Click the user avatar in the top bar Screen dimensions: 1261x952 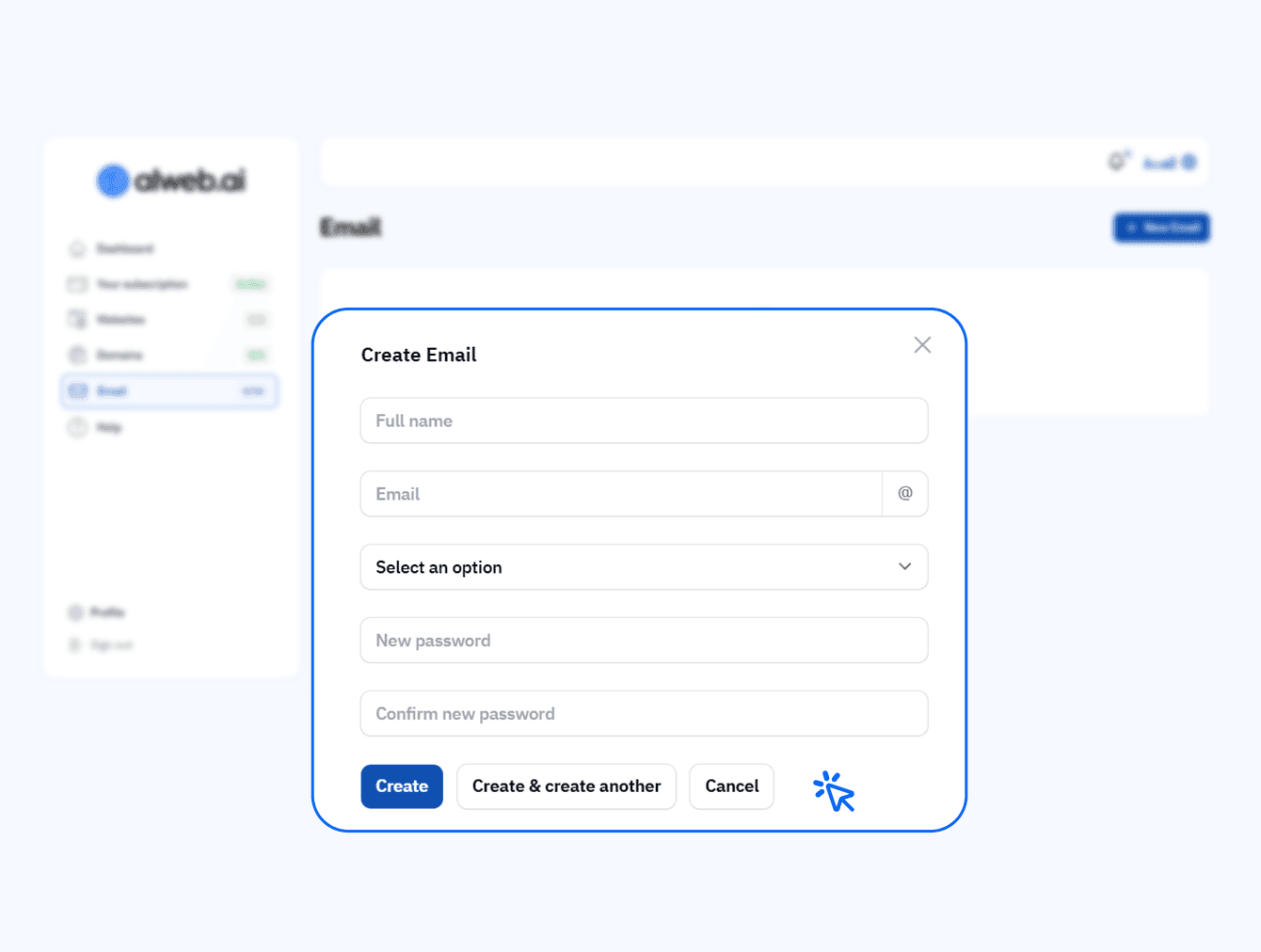tap(1189, 162)
